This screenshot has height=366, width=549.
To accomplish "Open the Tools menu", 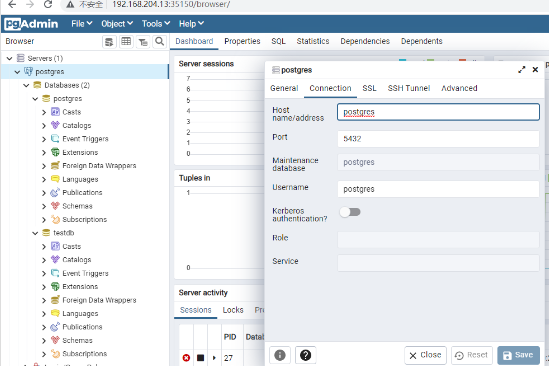I will [156, 24].
